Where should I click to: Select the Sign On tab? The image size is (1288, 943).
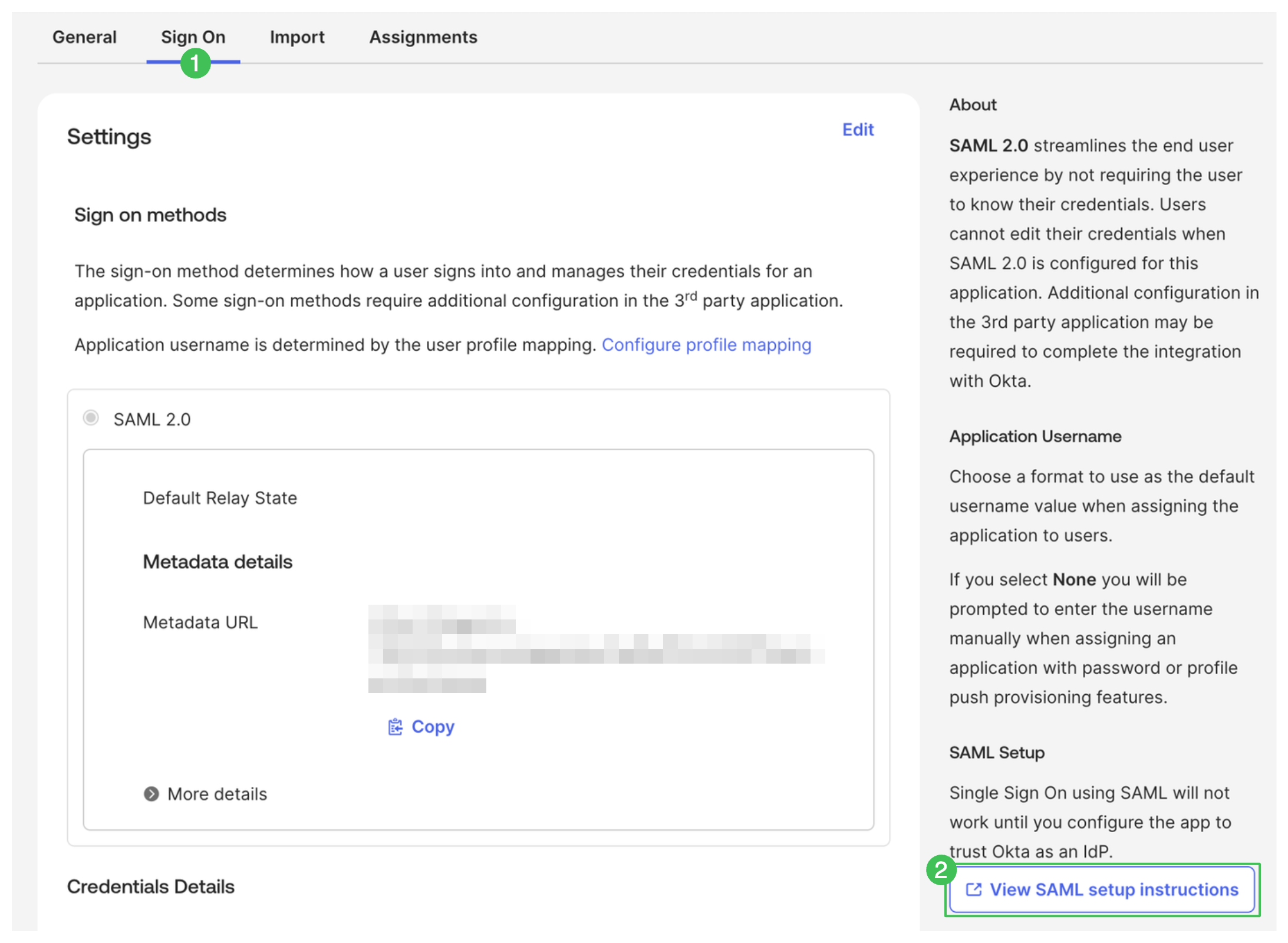tap(193, 37)
